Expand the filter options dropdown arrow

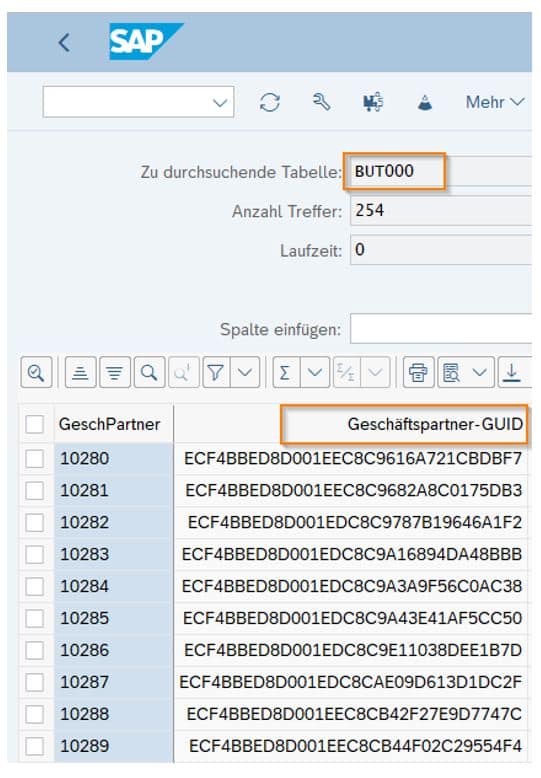(245, 373)
